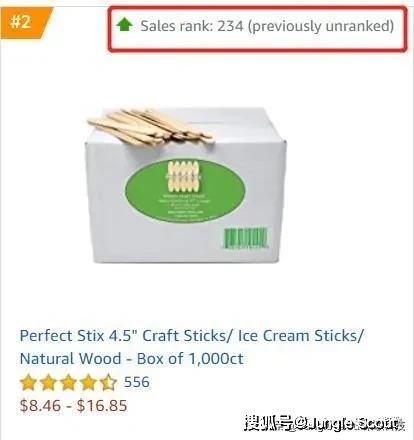The width and height of the screenshot is (414, 440).
Task: Open the craft sticks box product image
Action: click(x=185, y=185)
